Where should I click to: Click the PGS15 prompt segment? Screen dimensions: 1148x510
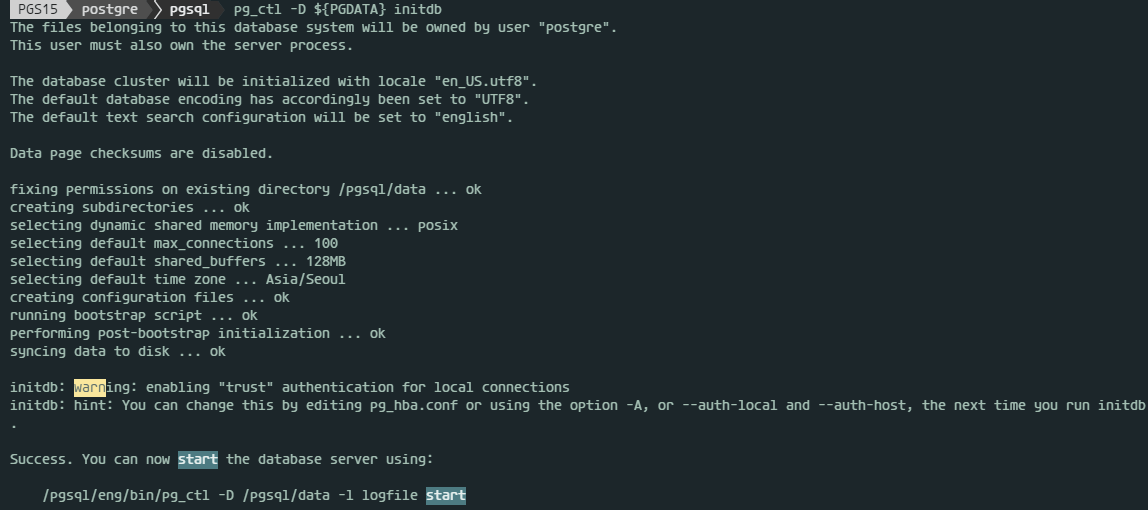click(38, 9)
